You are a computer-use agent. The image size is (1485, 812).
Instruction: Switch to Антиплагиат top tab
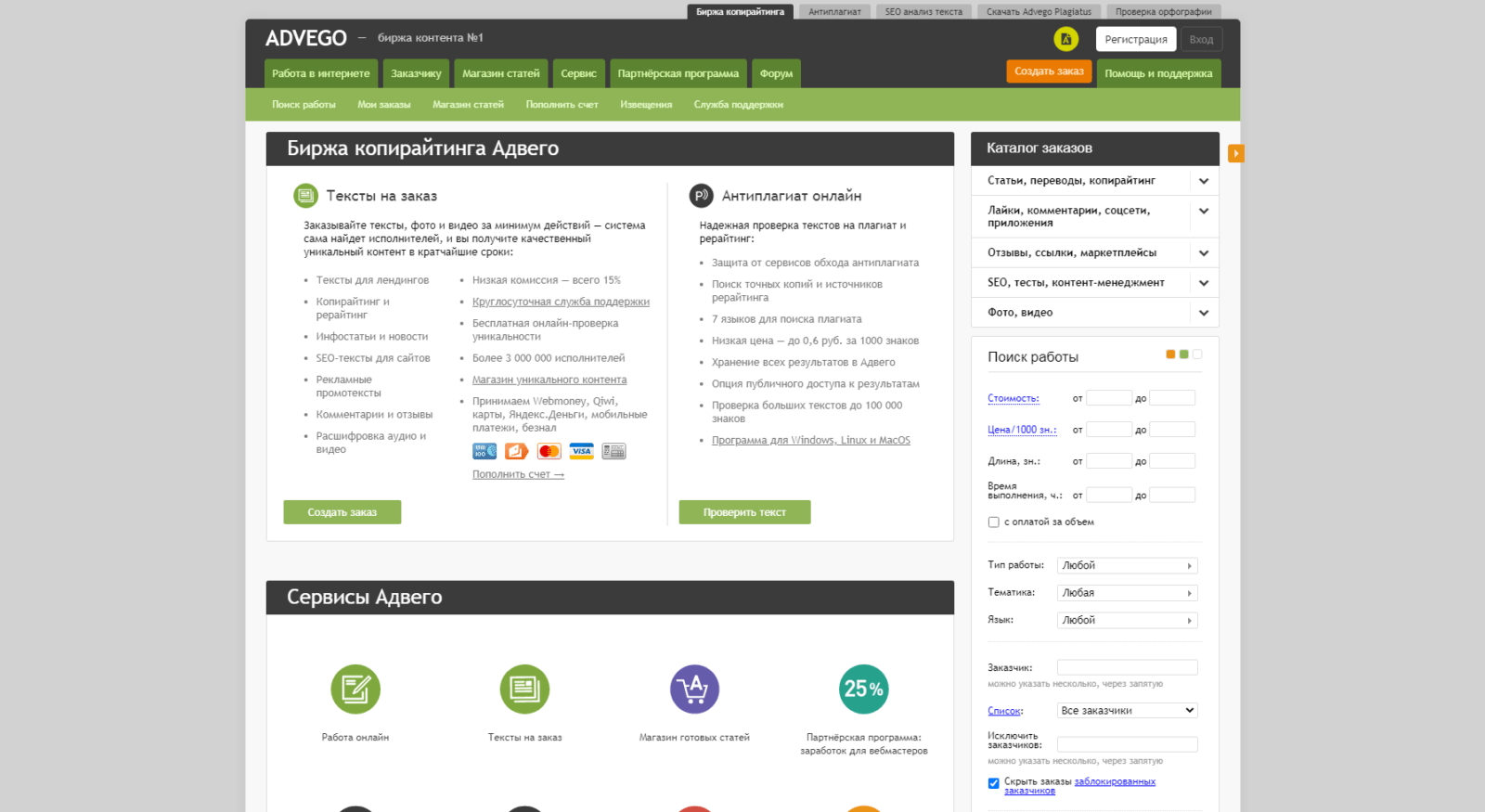[834, 12]
